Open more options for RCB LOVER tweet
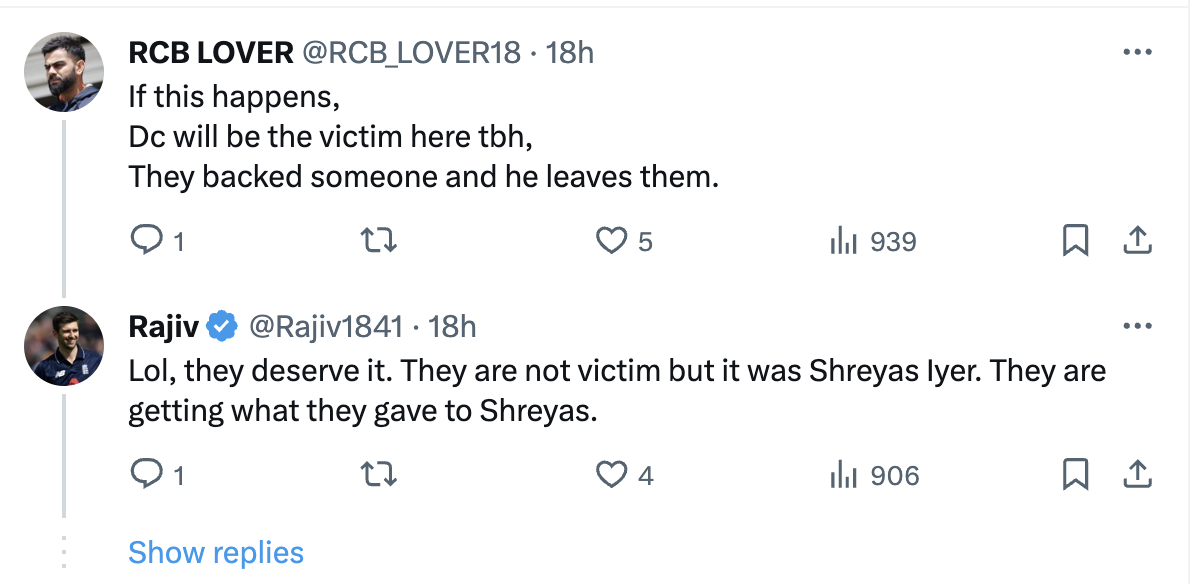This screenshot has width=1194, height=584. coord(1138,53)
